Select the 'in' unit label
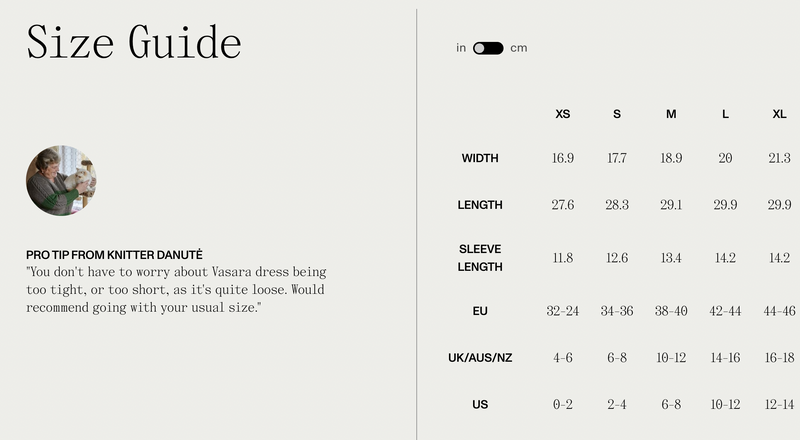The height and width of the screenshot is (440, 800). [461, 48]
